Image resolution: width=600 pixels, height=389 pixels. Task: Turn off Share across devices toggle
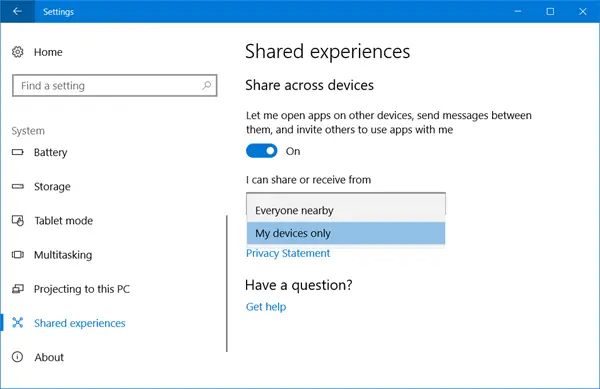click(x=261, y=151)
